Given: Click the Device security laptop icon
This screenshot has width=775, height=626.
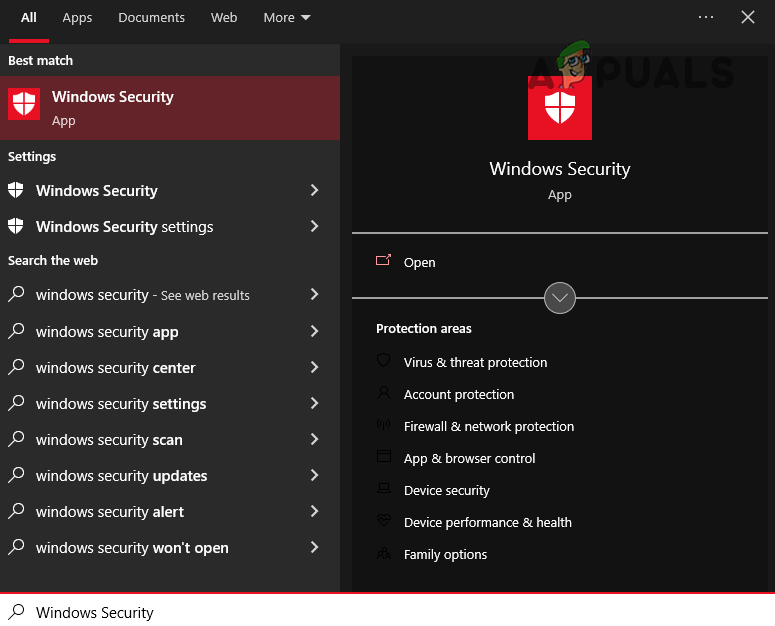Looking at the screenshot, I should click(x=383, y=490).
